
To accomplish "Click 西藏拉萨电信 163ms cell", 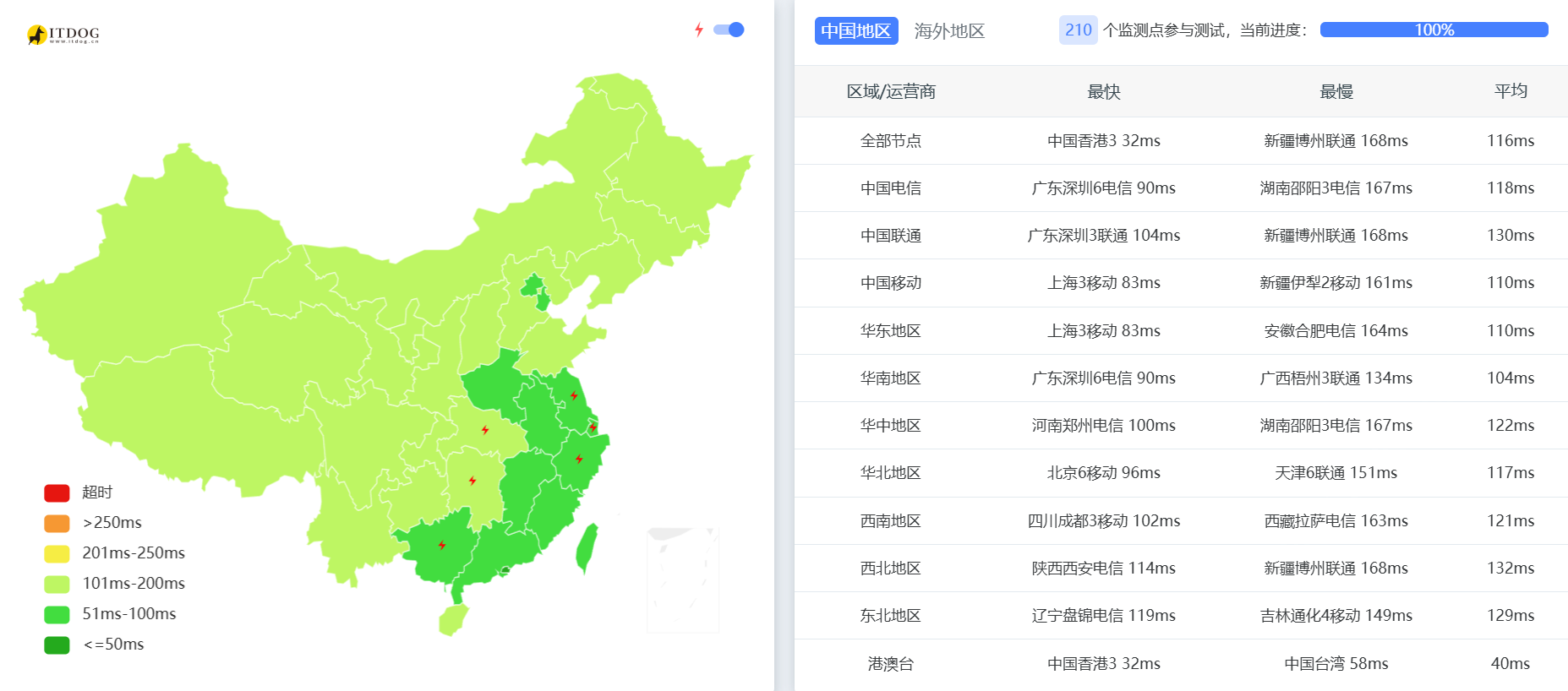I will point(1336,521).
